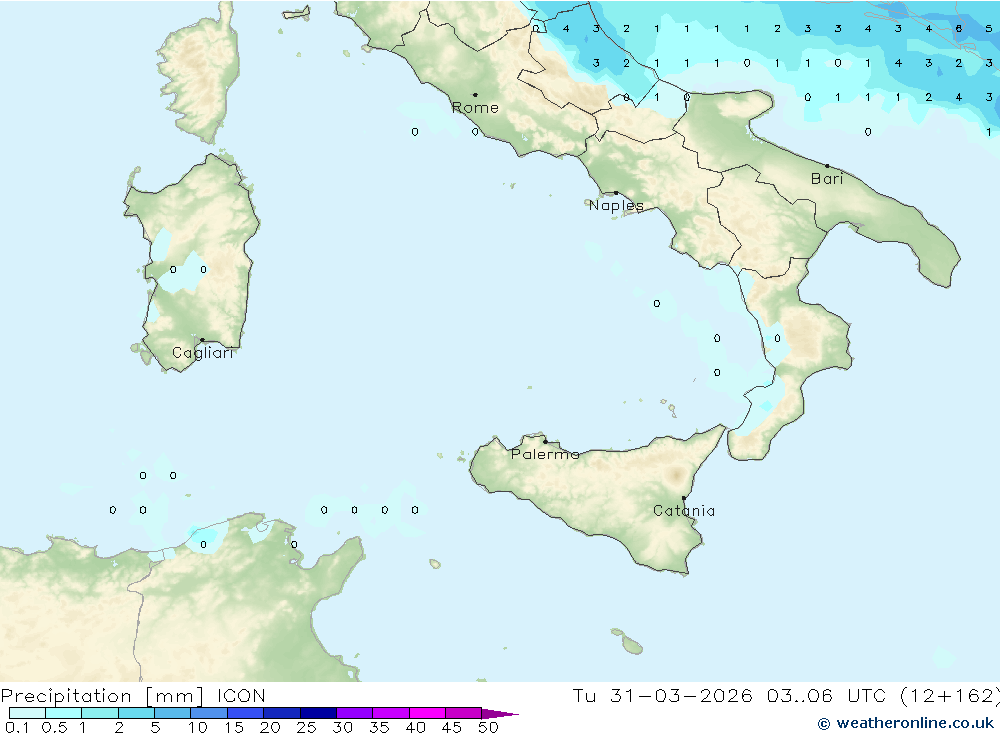Click the '03..06 UTC' time range text

coord(827,695)
